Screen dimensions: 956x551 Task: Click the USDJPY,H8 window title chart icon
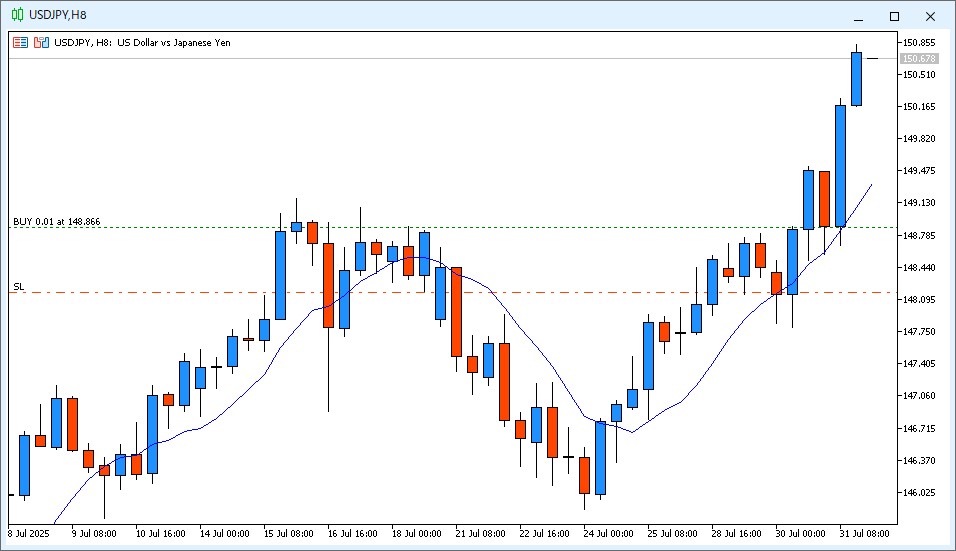coord(18,15)
